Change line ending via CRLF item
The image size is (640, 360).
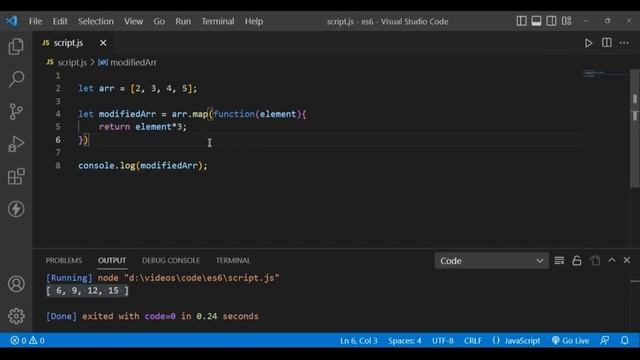tap(473, 340)
